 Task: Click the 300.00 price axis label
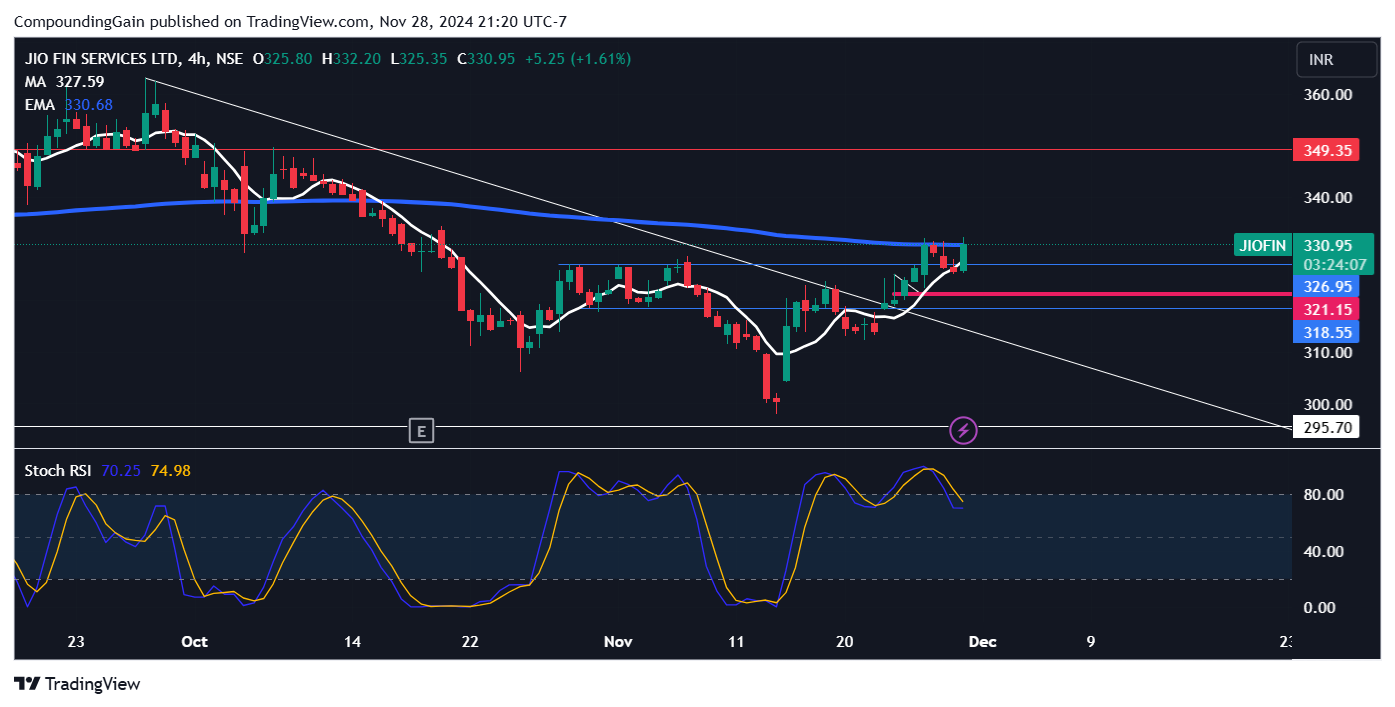(x=1328, y=405)
